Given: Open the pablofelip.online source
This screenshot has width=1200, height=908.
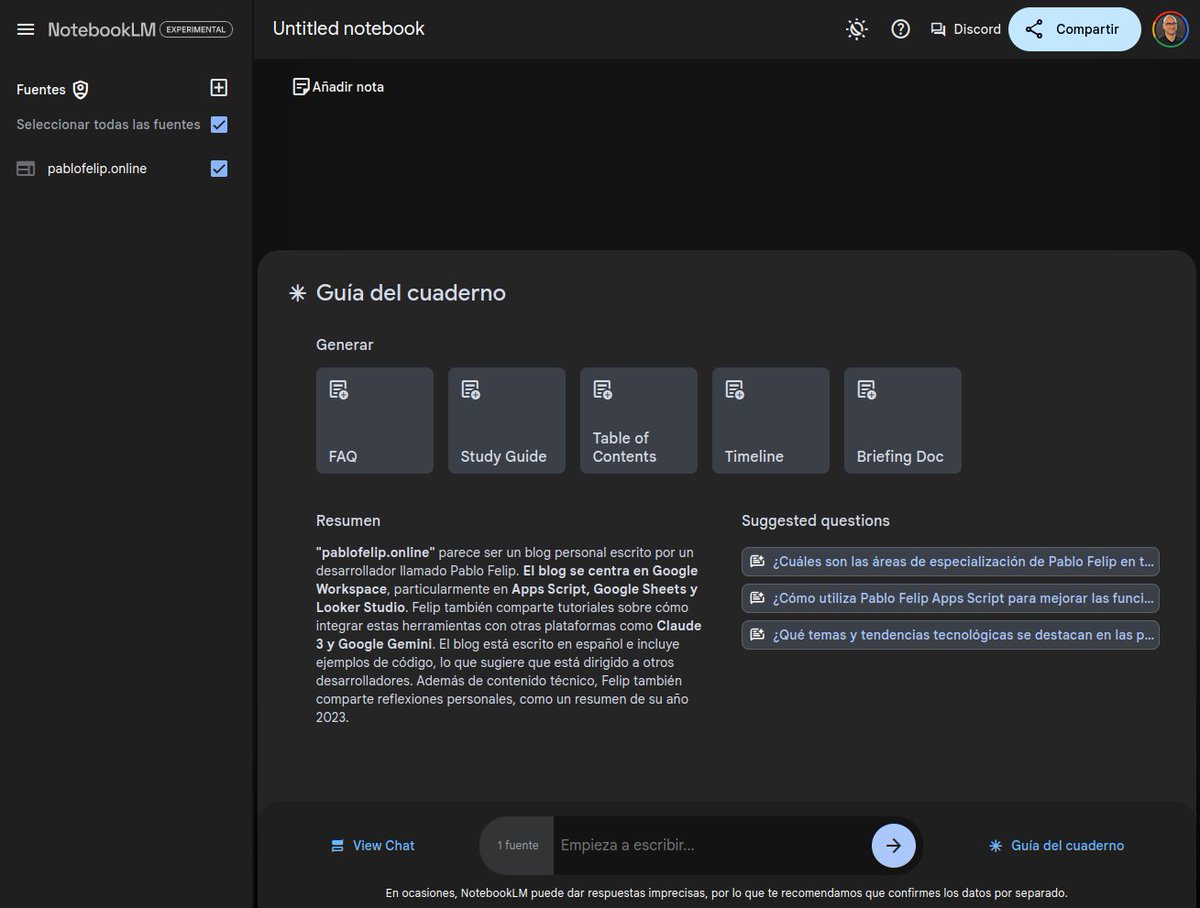Looking at the screenshot, I should 97,169.
